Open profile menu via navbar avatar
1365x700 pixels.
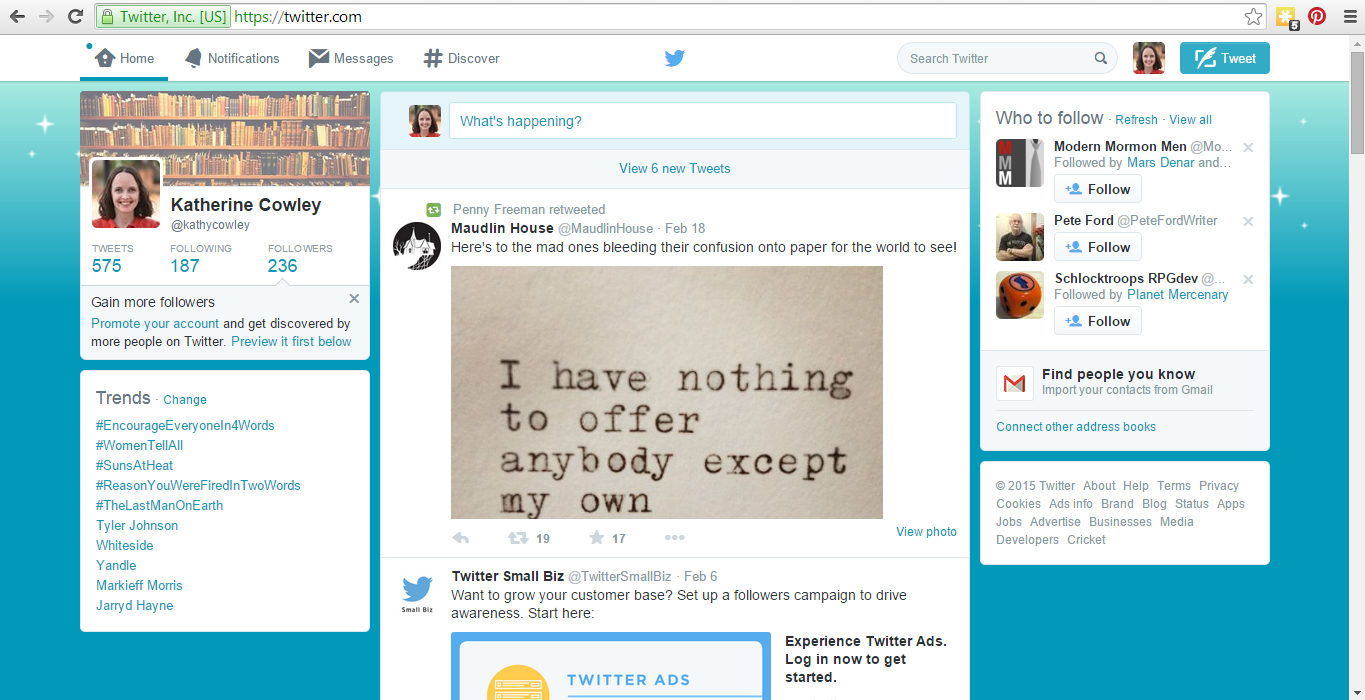tap(1149, 58)
